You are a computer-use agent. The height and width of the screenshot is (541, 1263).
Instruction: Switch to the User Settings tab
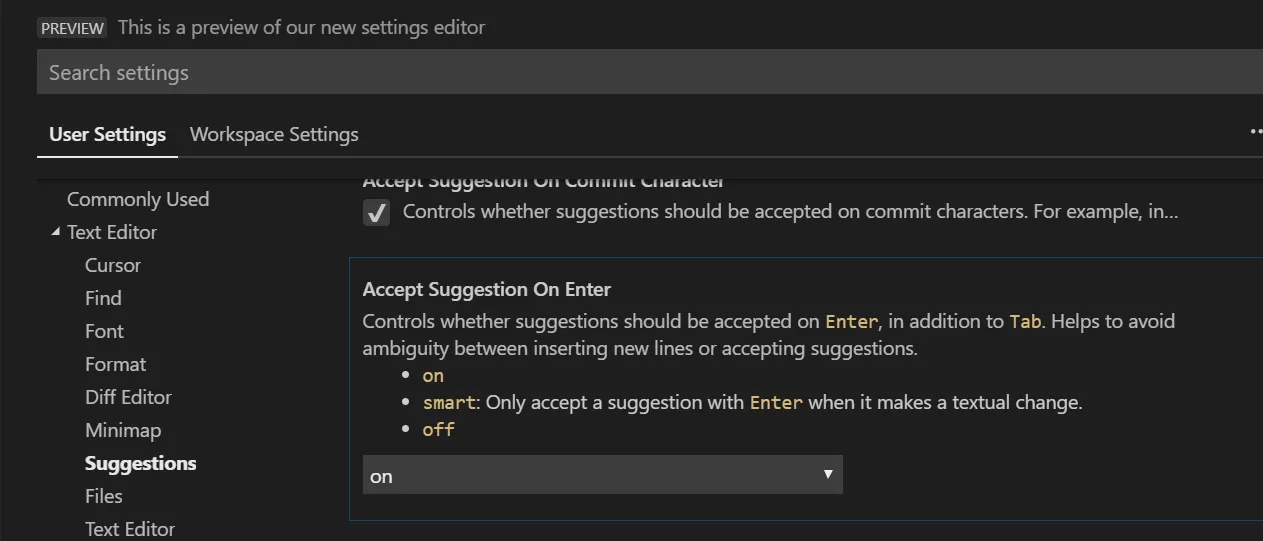[x=108, y=134]
